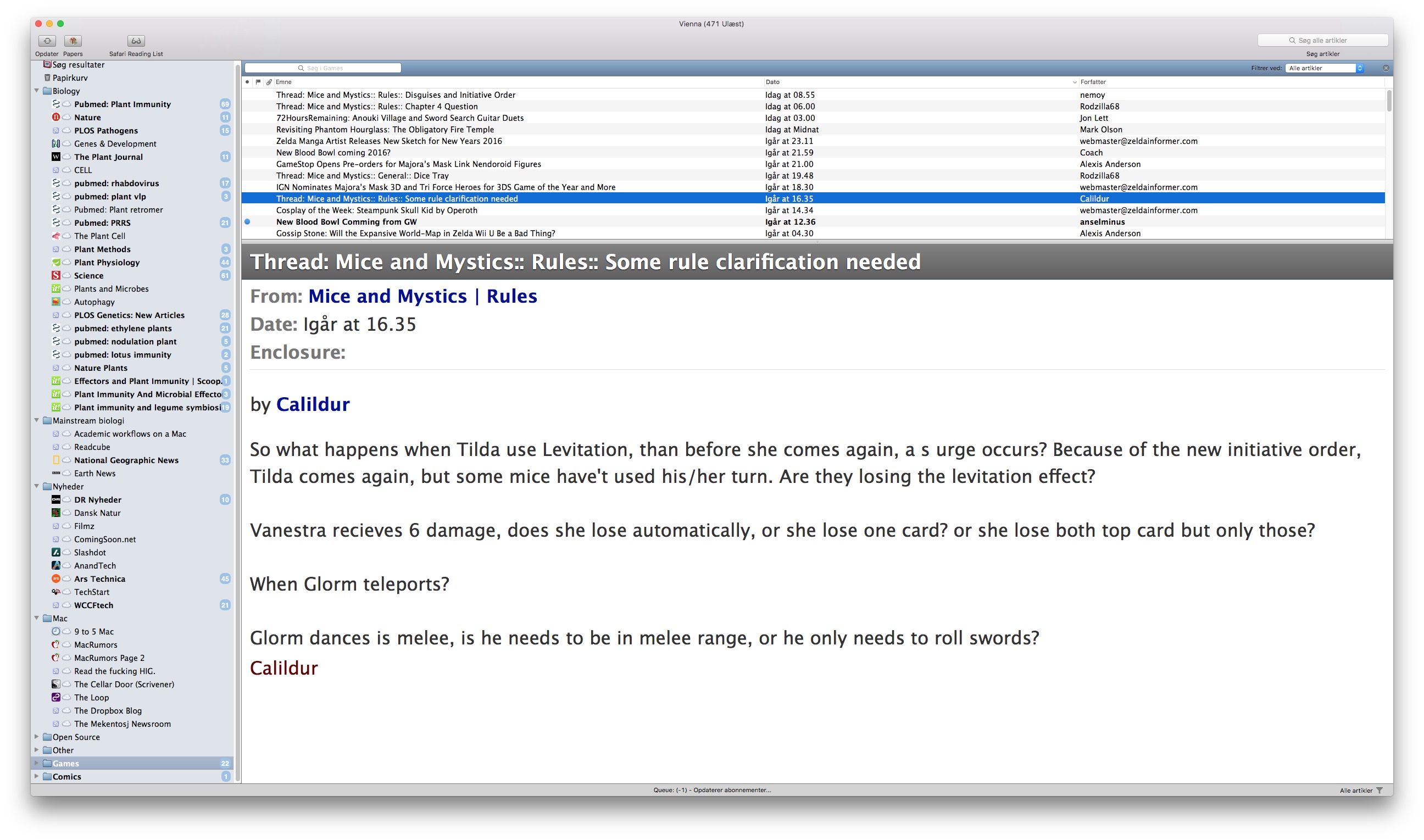Expand the Open Source folder
The height and width of the screenshot is (840, 1424).
(37, 737)
